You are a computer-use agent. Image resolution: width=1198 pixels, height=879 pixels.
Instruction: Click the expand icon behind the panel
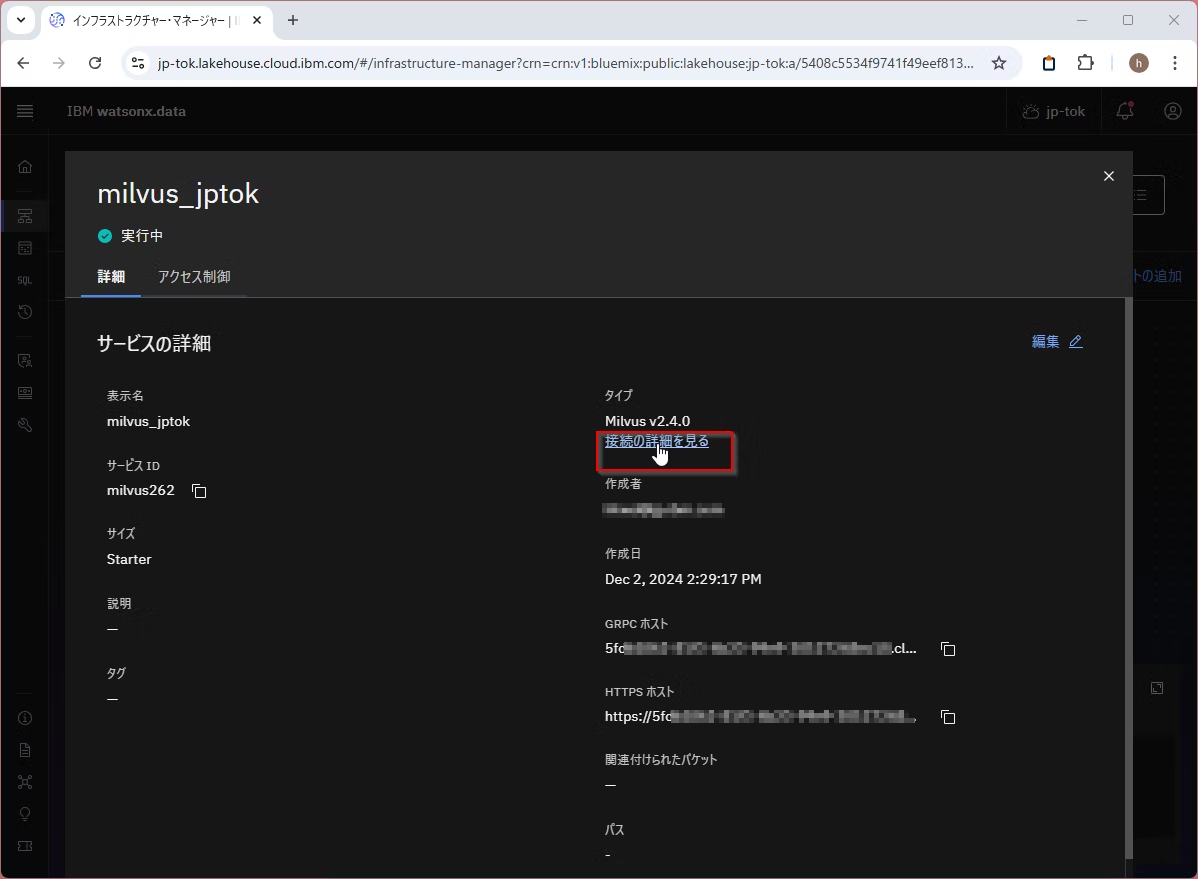pos(1157,688)
